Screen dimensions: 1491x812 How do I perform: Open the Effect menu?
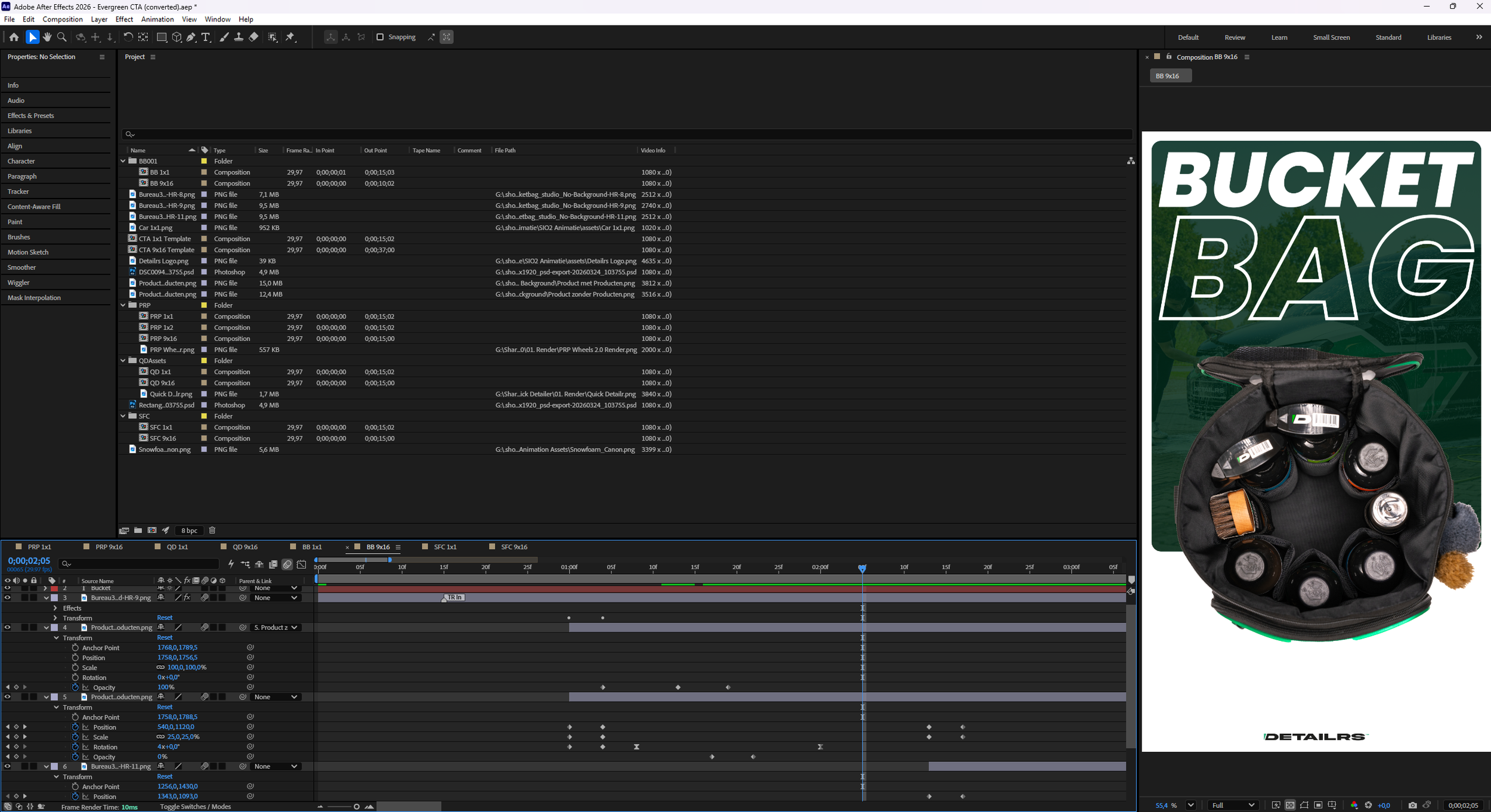pyautogui.click(x=124, y=19)
